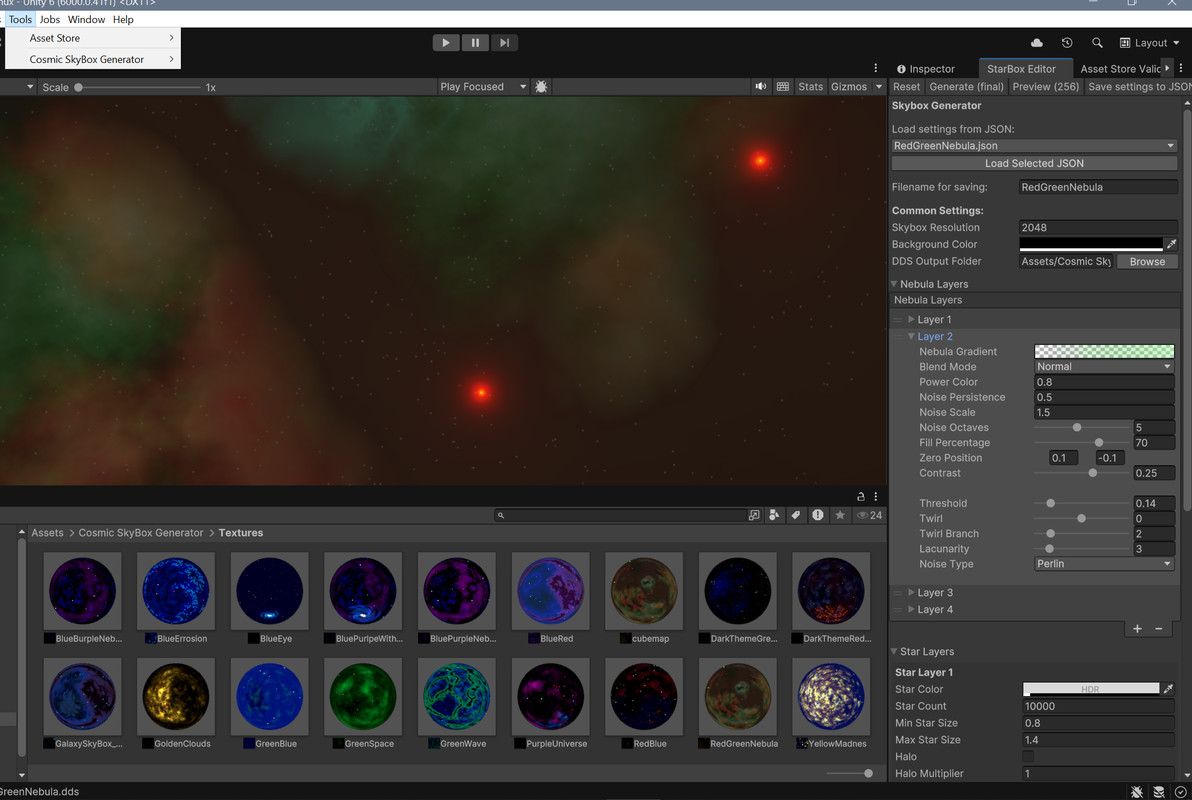The image size is (1192, 800).
Task: Click the plus to add a nebula layer
Action: point(1137,628)
